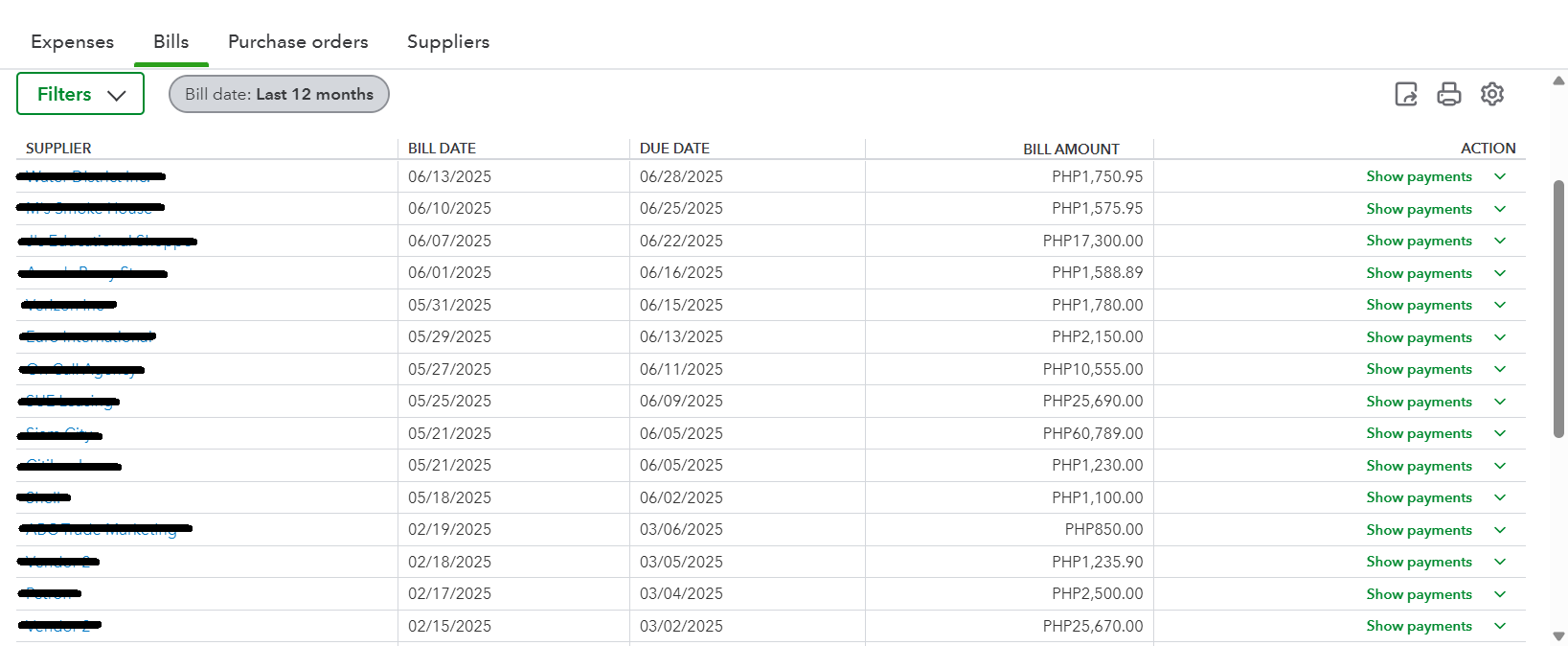Go to the Suppliers tab
Image resolution: width=1568 pixels, height=646 pixels.
[x=448, y=42]
